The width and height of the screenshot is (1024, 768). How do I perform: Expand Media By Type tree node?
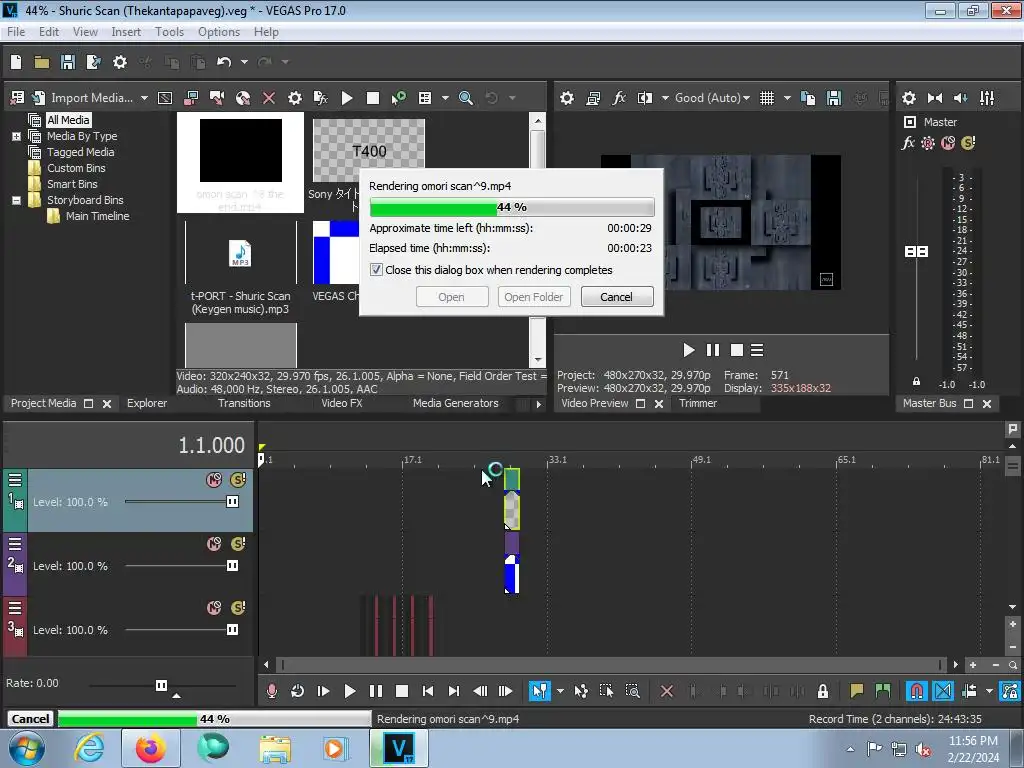pyautogui.click(x=16, y=136)
